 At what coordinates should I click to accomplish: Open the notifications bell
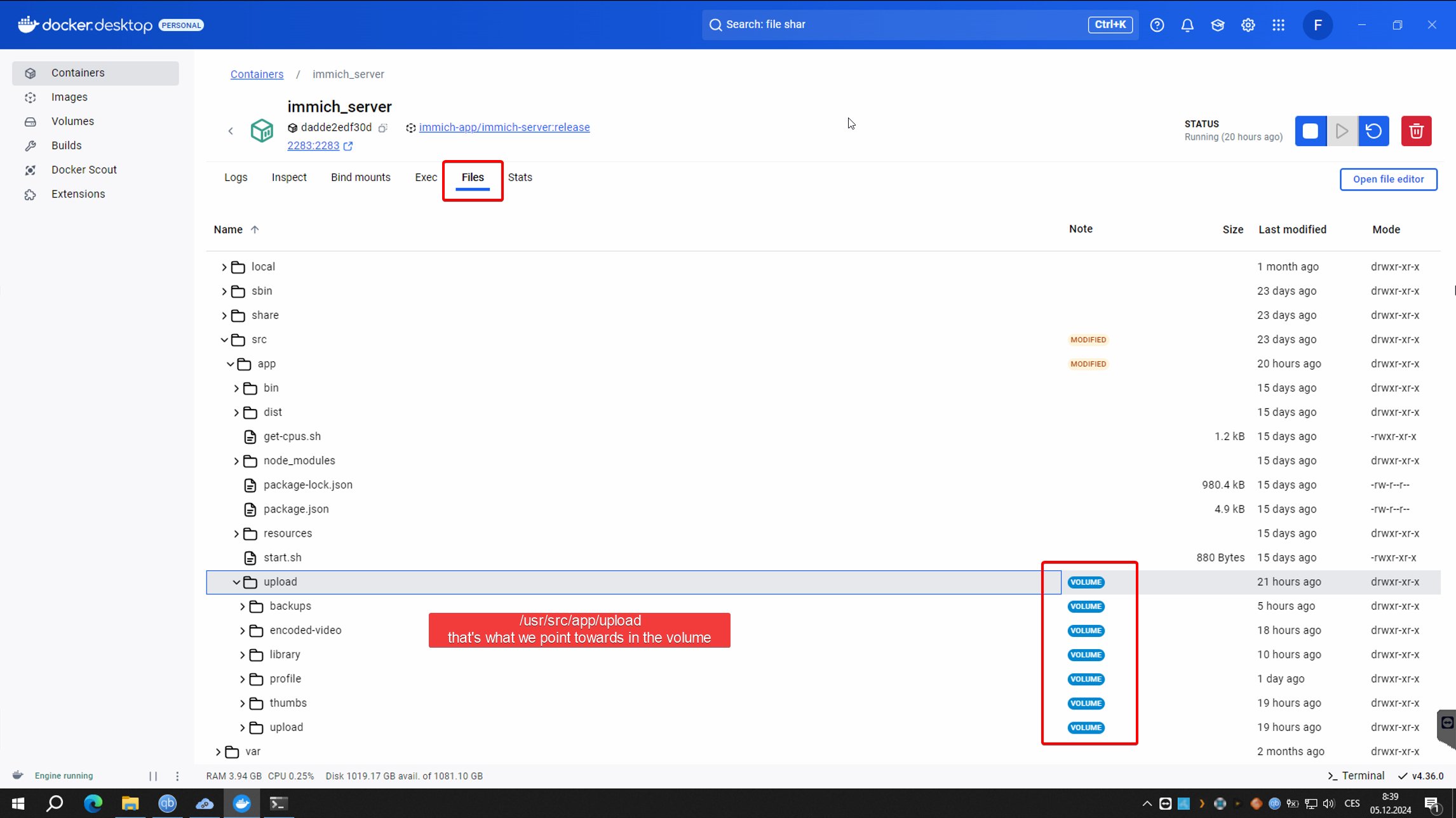click(1187, 25)
